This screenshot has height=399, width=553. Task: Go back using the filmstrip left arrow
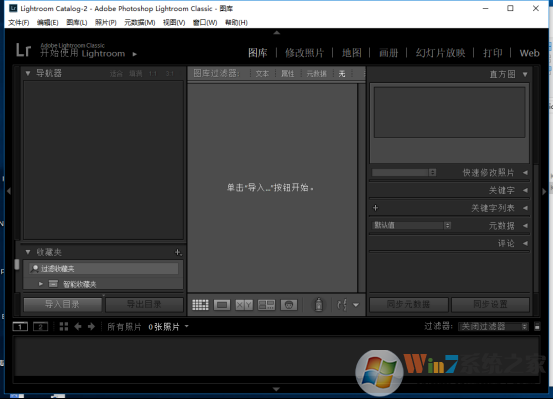pos(78,327)
